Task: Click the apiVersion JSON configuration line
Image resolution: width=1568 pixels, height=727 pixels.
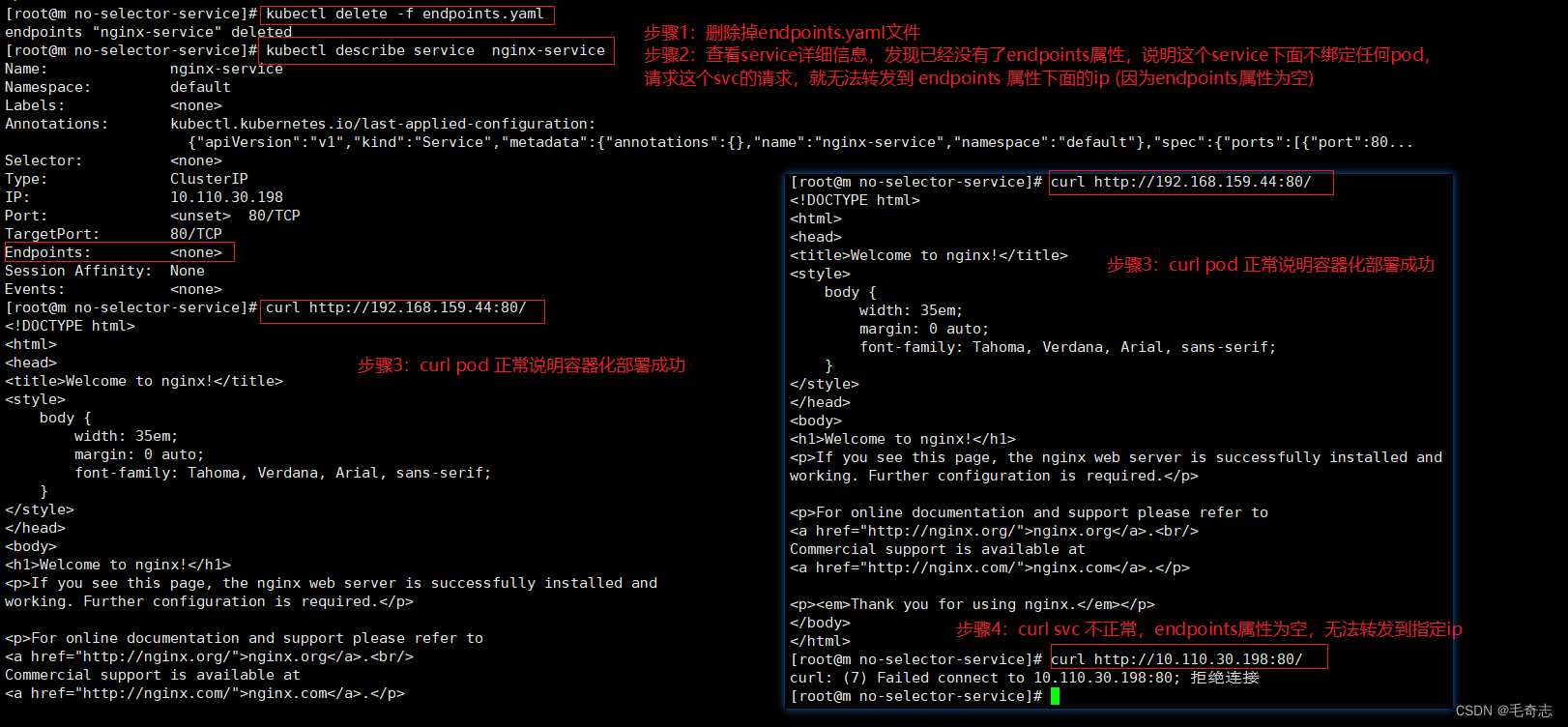Action: (x=800, y=142)
